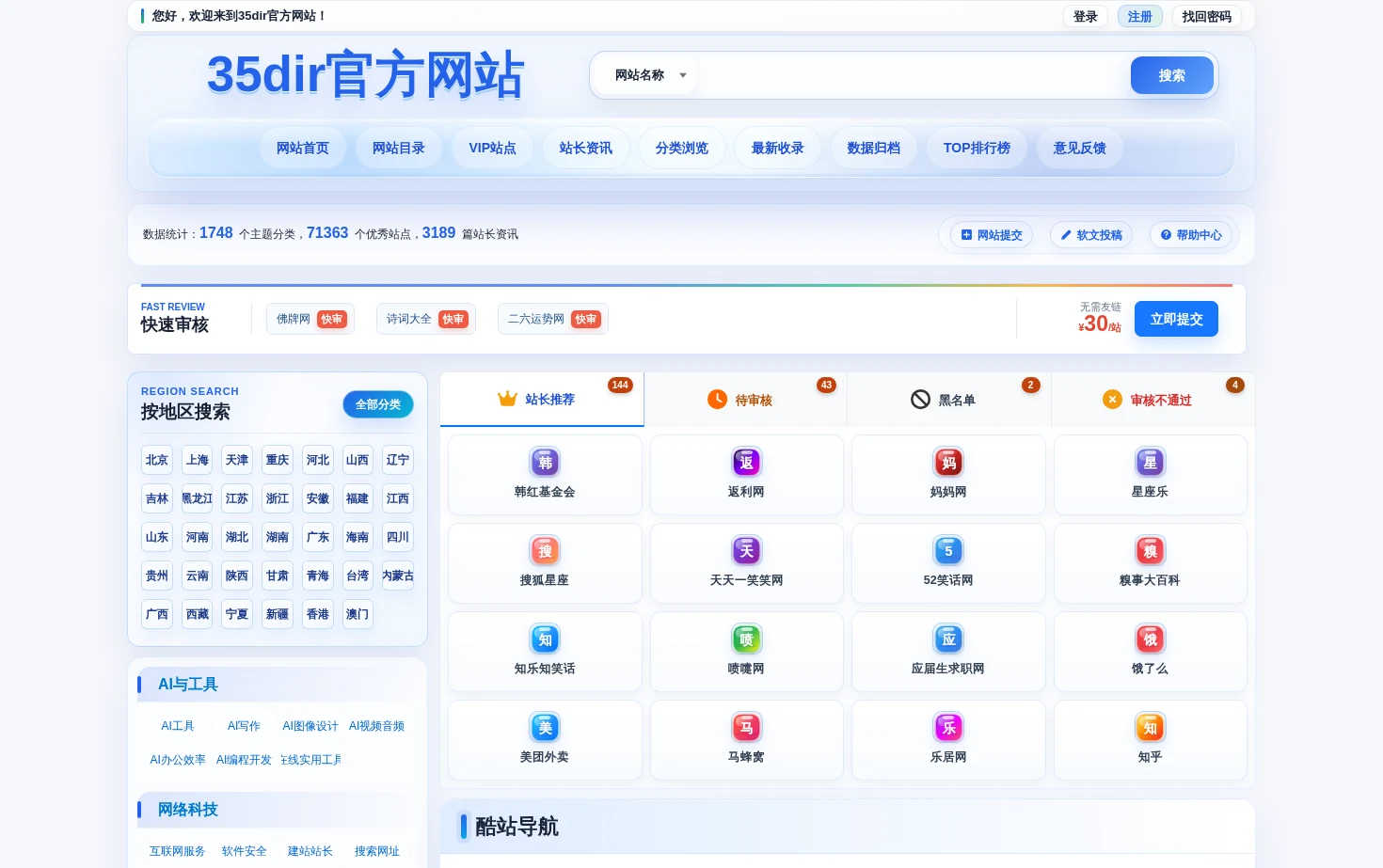Click the 登录 button

(1086, 16)
